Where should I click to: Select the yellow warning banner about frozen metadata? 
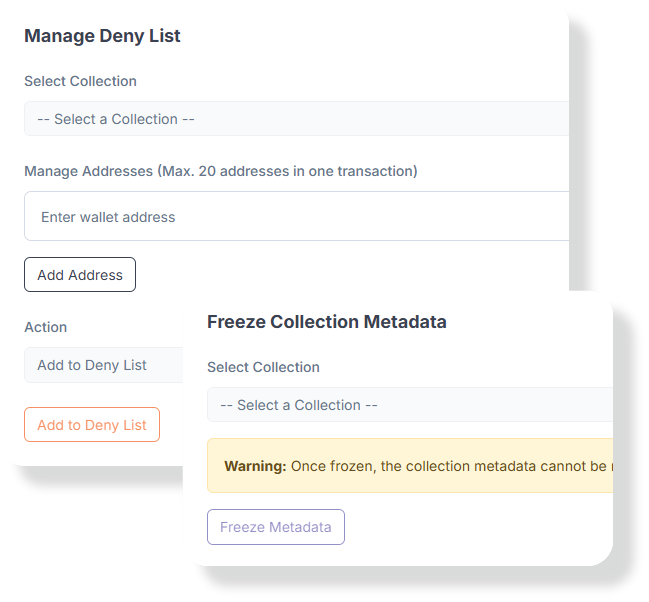(410, 465)
